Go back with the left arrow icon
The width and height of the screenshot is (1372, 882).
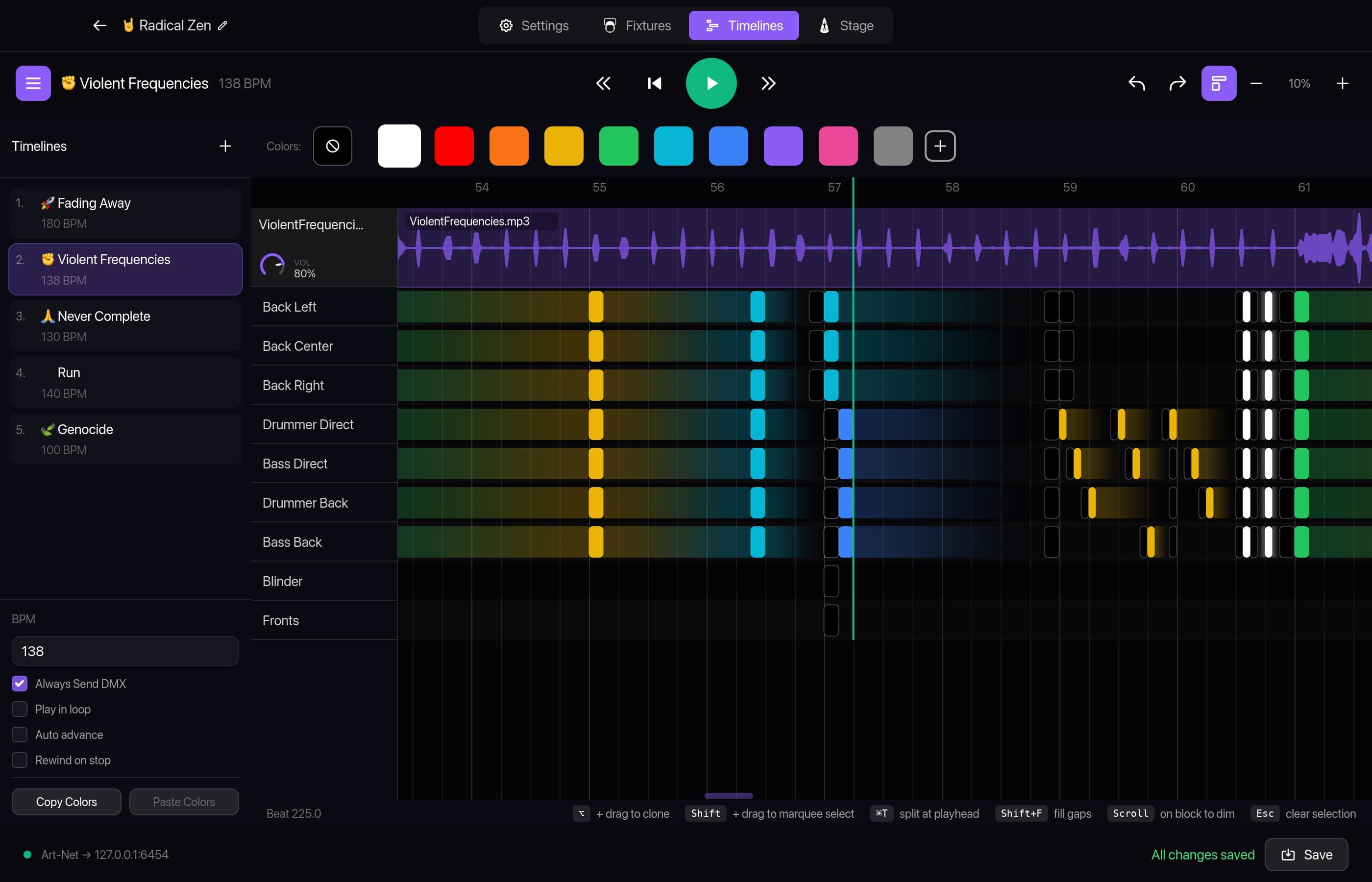pos(99,25)
